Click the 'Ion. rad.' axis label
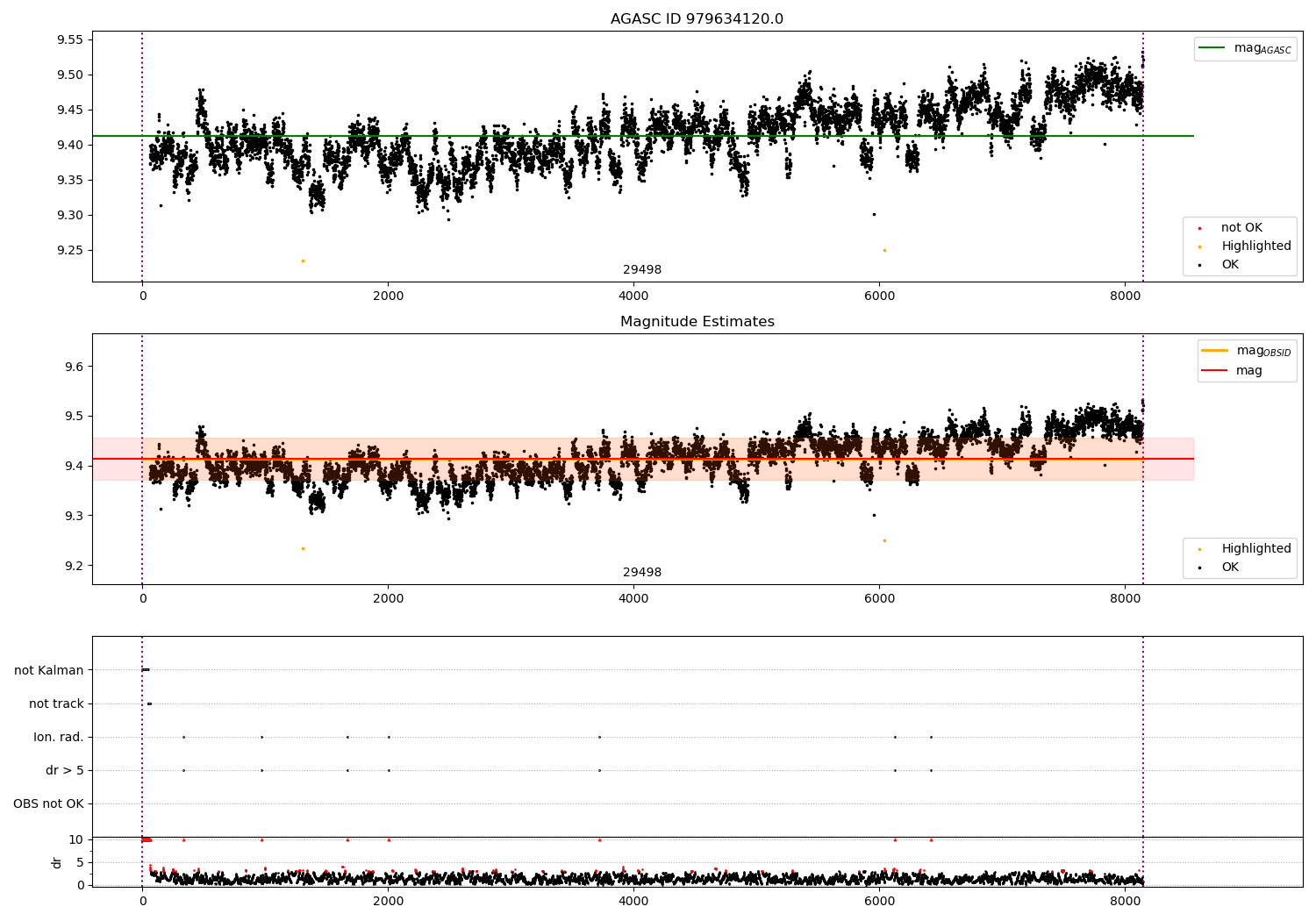Image resolution: width=1316 pixels, height=921 pixels. pos(59,737)
